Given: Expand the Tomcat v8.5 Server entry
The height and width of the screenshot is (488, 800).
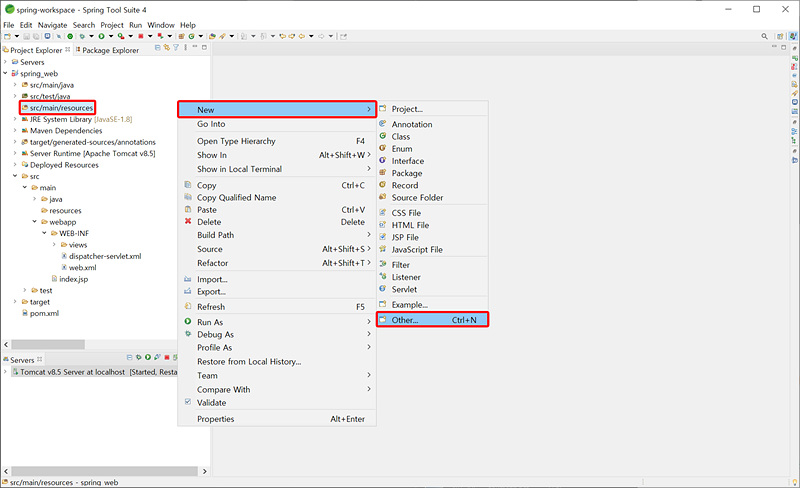Looking at the screenshot, I should coord(5,372).
